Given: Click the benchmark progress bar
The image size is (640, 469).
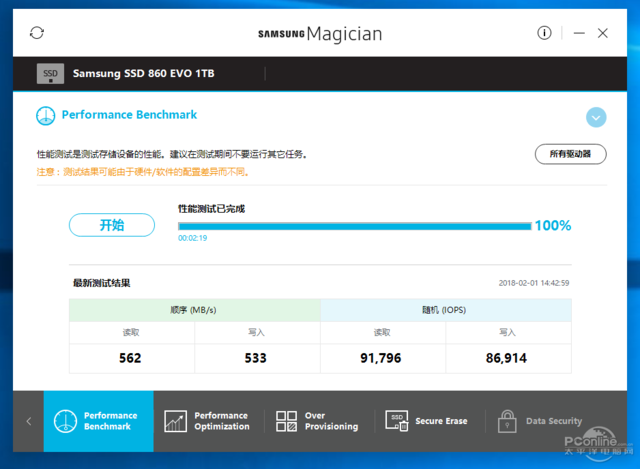Looking at the screenshot, I should click(355, 226).
